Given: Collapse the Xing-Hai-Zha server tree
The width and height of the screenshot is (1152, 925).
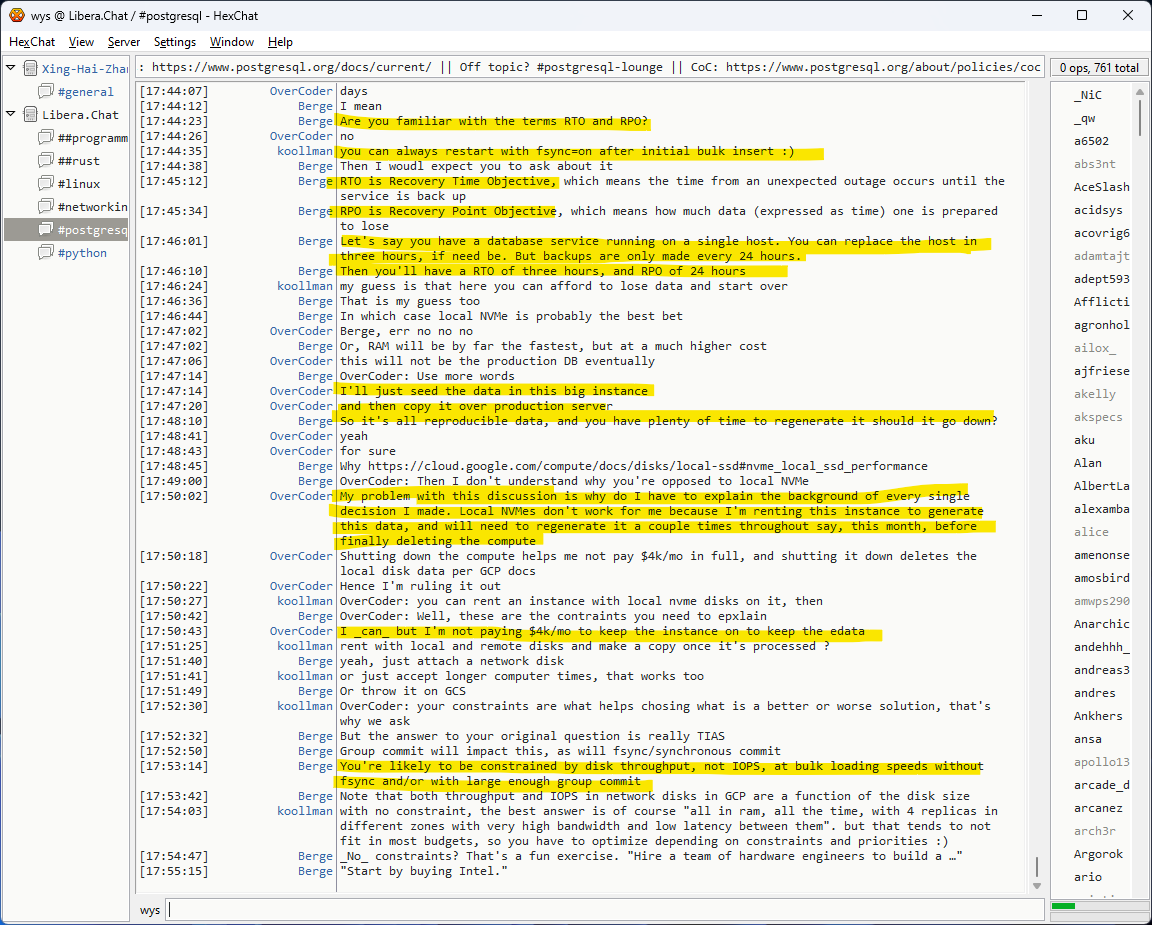Looking at the screenshot, I should pyautogui.click(x=11, y=69).
